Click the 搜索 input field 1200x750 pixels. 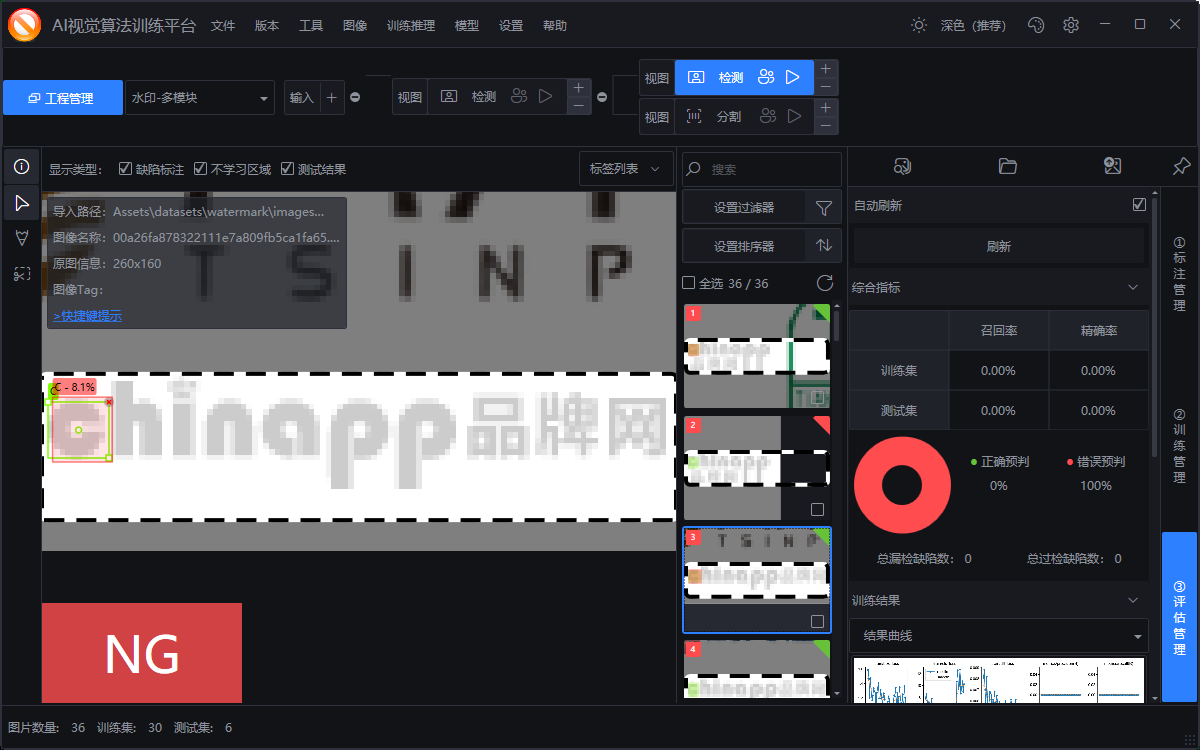pos(761,170)
